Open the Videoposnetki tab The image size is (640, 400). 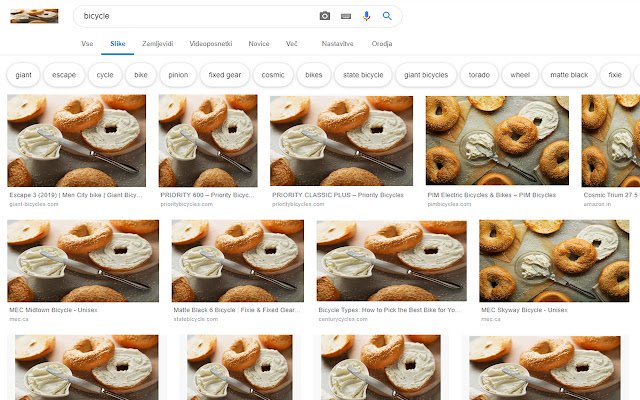pyautogui.click(x=211, y=44)
